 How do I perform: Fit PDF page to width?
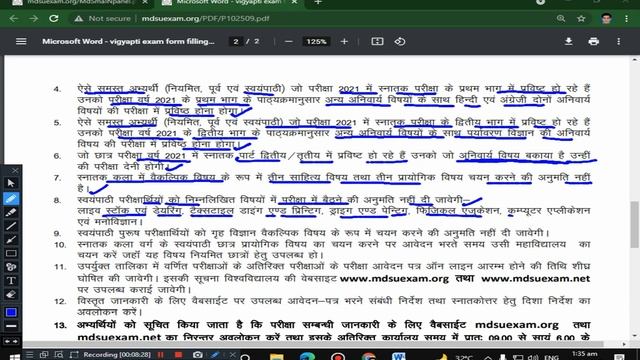(377, 42)
